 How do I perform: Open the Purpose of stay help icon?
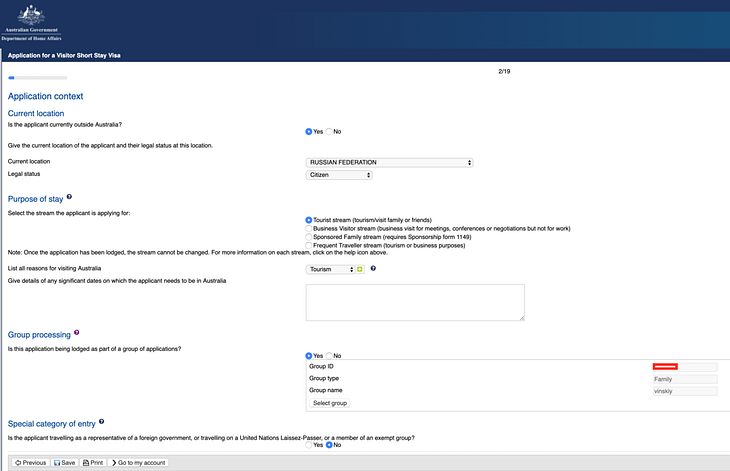click(69, 198)
